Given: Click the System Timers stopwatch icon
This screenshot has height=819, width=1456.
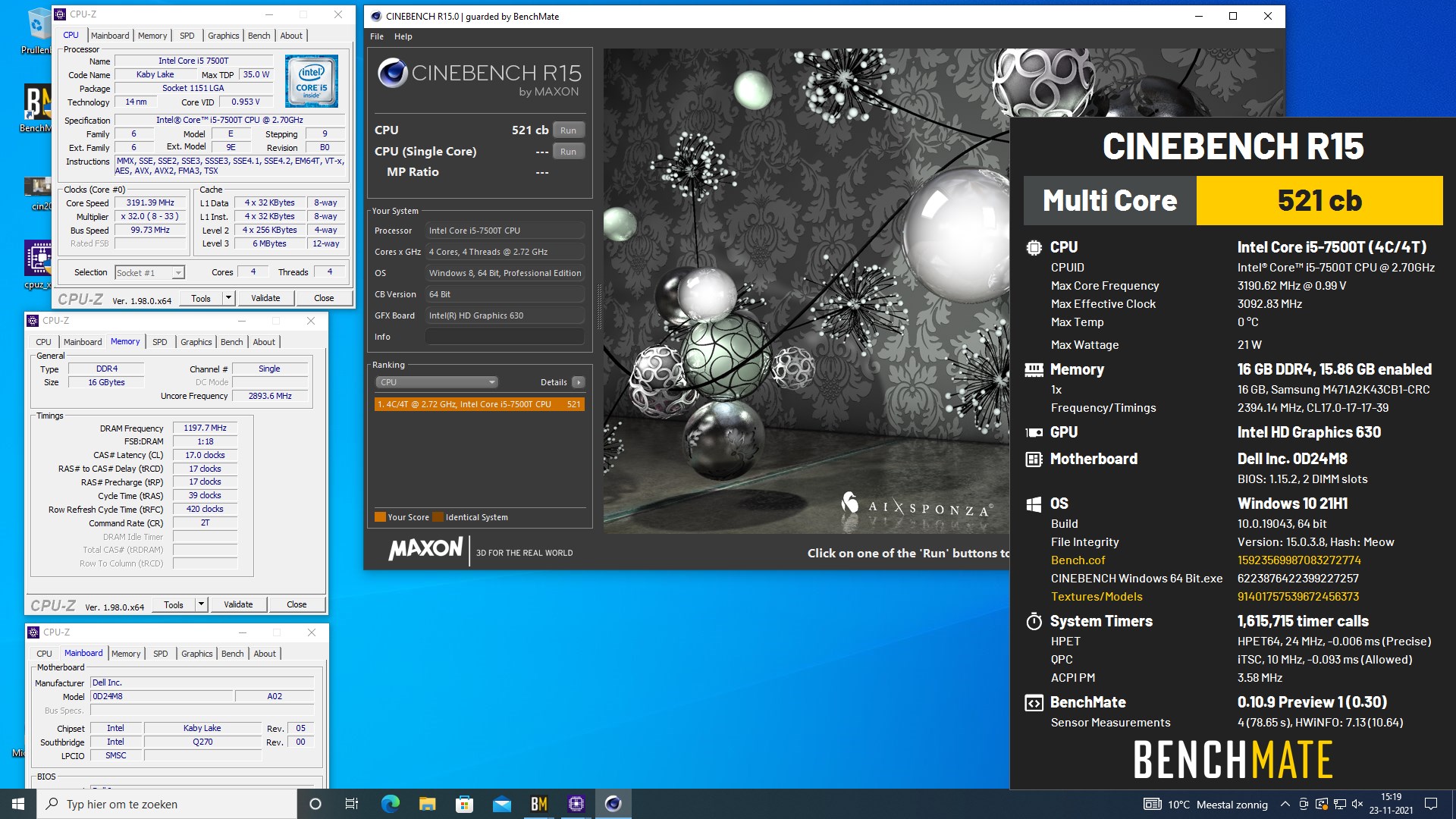Looking at the screenshot, I should click(x=1034, y=621).
